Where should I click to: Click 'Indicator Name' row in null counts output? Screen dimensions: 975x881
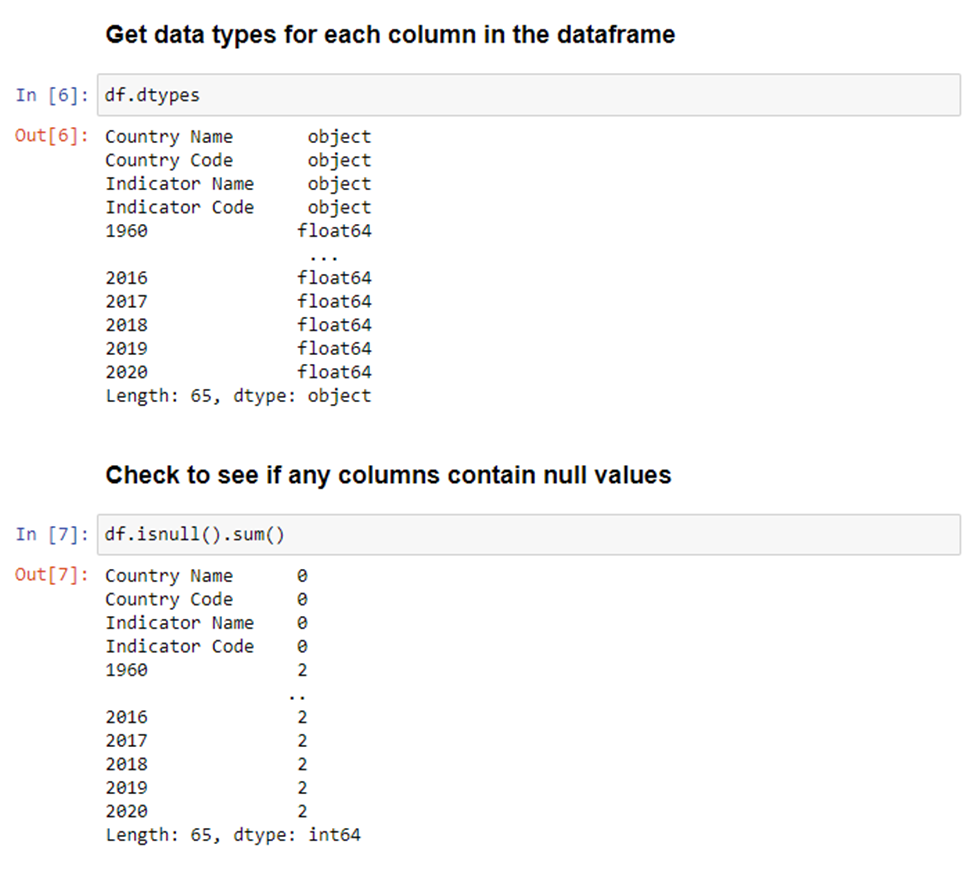coord(206,623)
